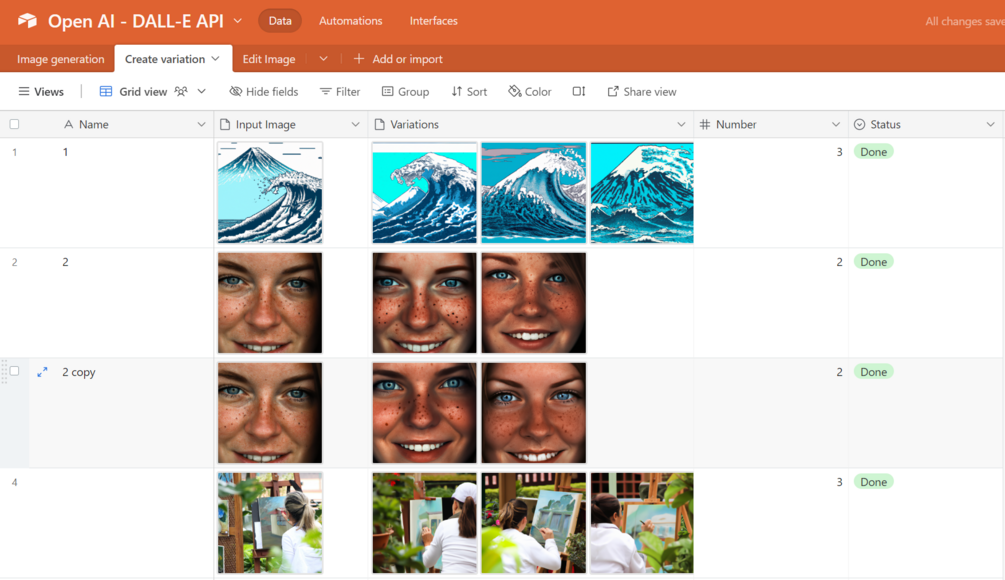Open first wave variation thumbnail in row 1

[424, 192]
